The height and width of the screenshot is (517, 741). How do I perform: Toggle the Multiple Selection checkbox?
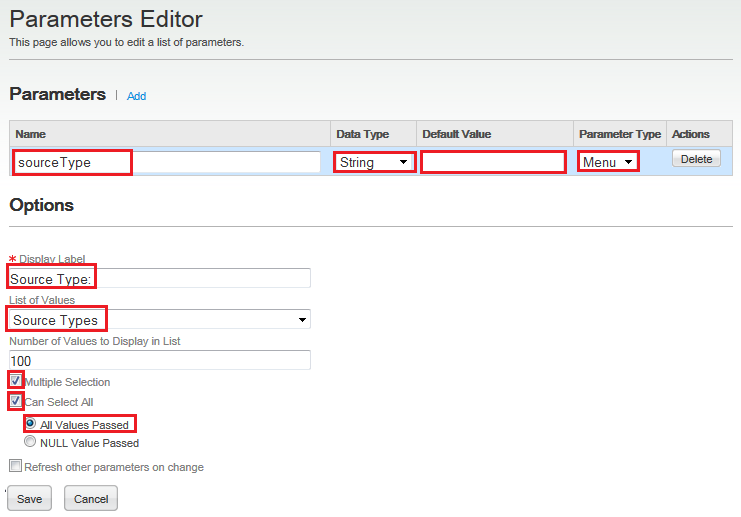(16, 380)
